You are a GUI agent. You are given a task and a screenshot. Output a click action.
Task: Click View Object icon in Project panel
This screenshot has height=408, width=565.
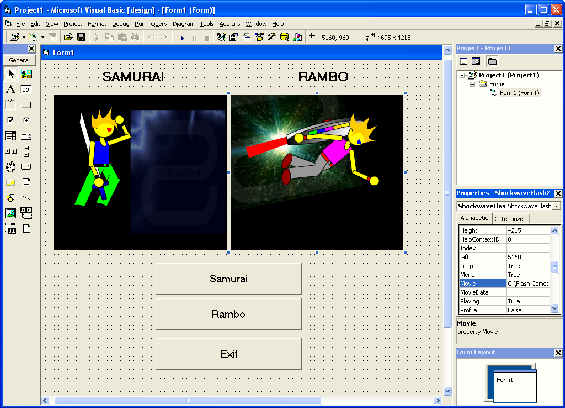[476, 61]
